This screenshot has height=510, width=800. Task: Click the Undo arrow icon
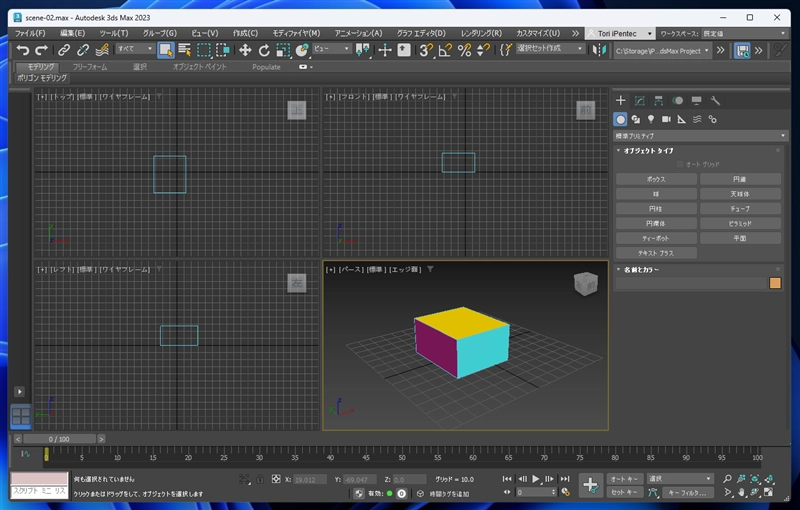(x=22, y=50)
